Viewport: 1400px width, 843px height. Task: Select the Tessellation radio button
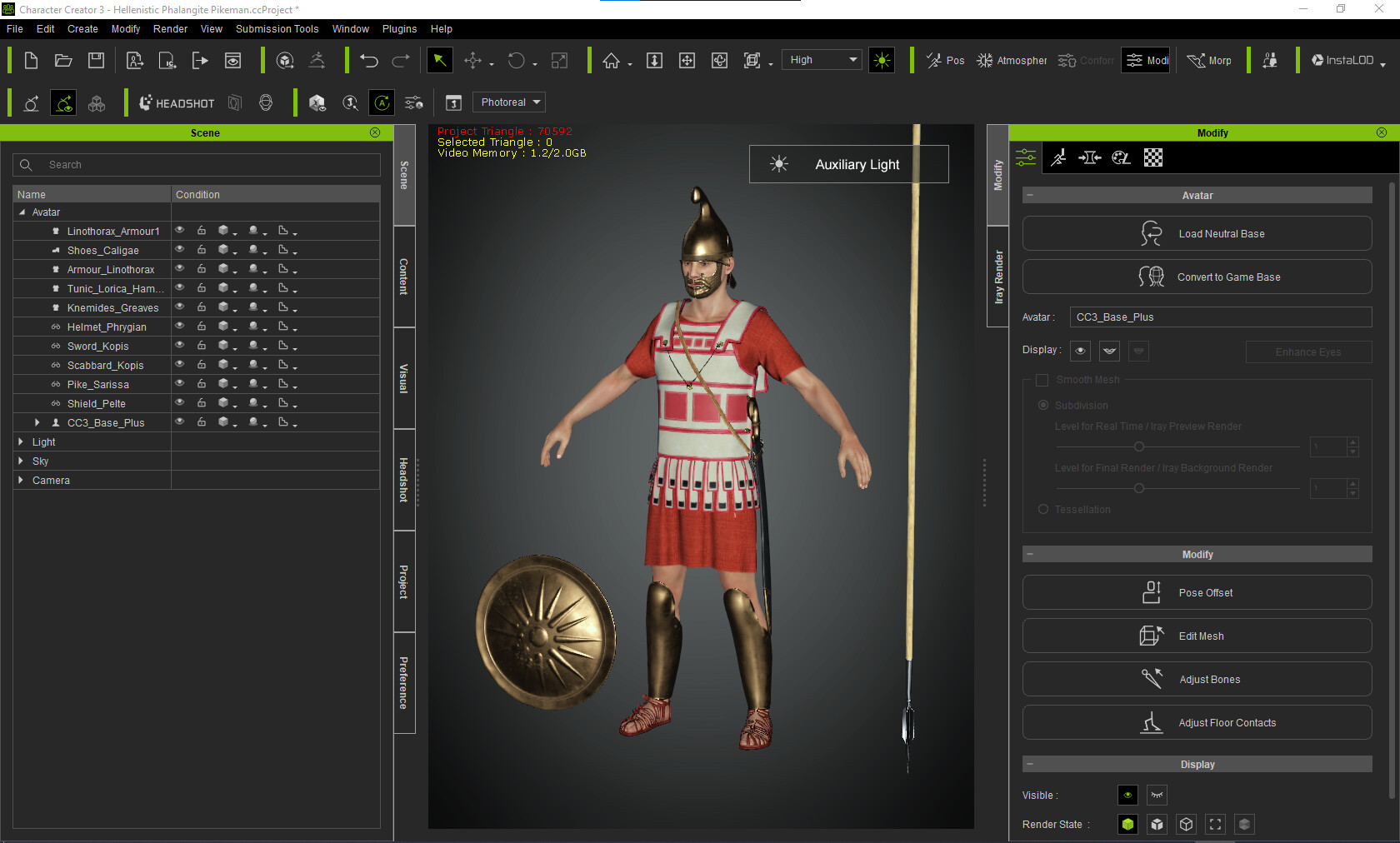[x=1042, y=509]
